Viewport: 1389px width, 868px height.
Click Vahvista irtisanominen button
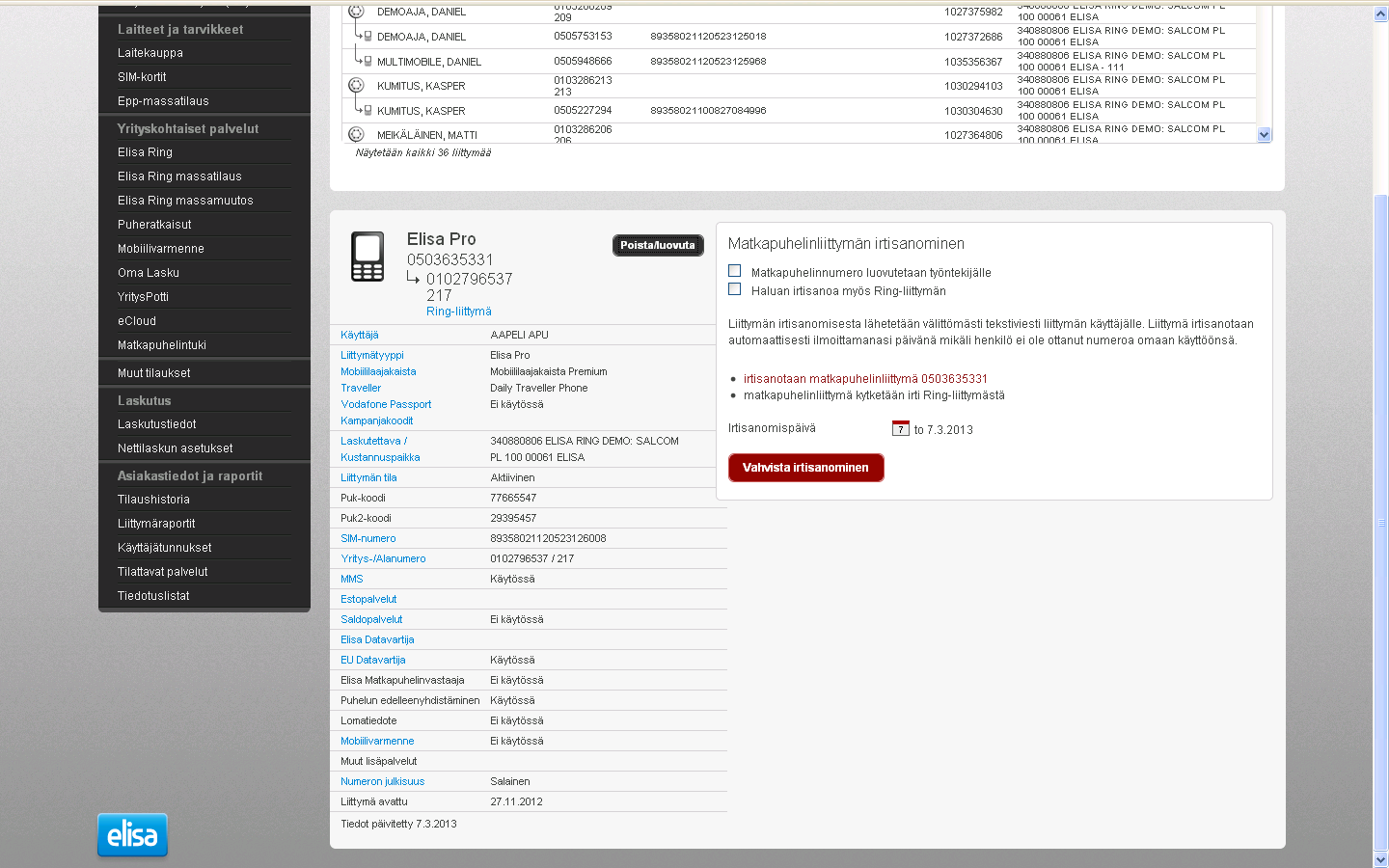pos(806,468)
